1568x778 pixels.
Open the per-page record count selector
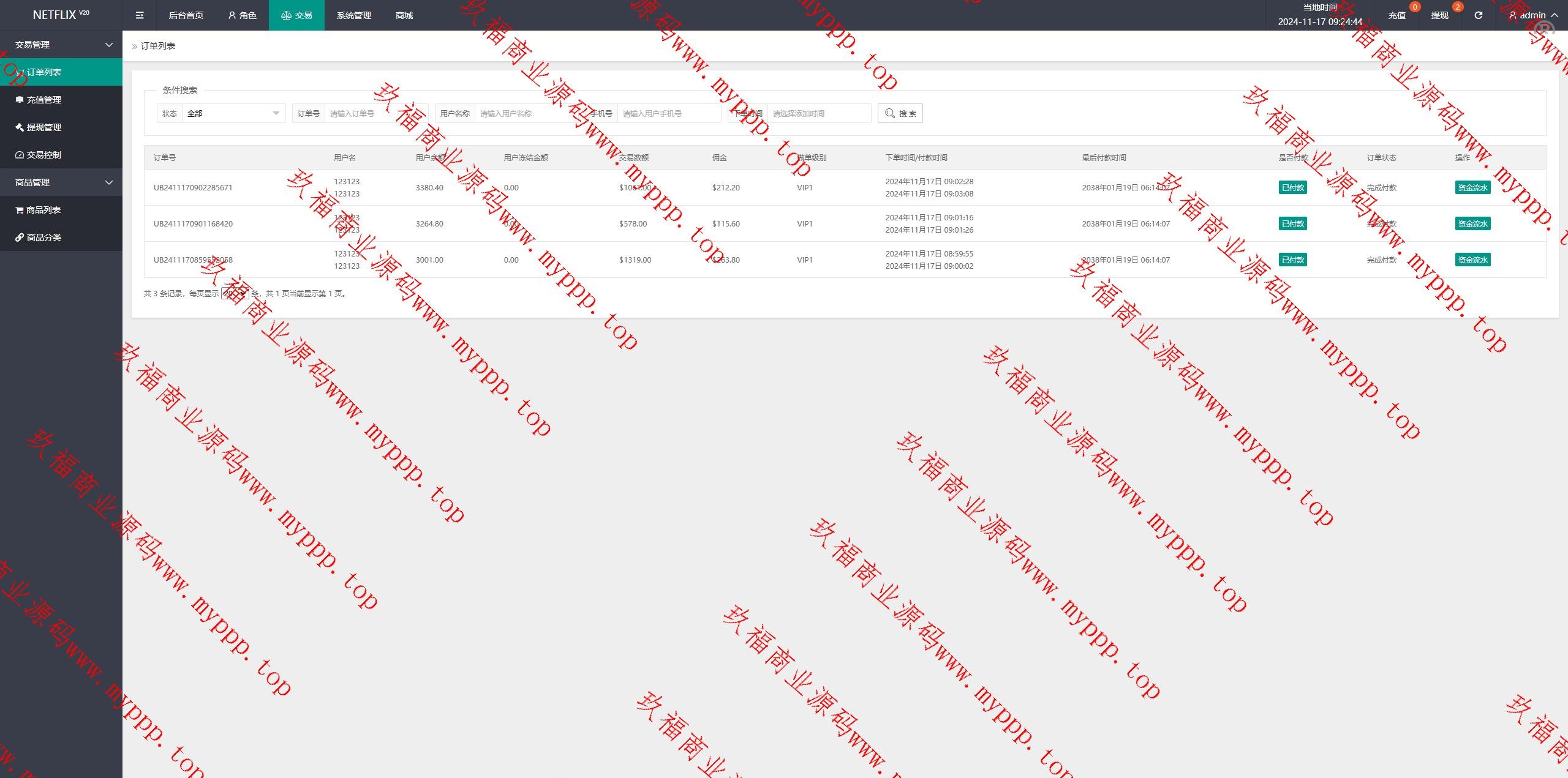235,294
